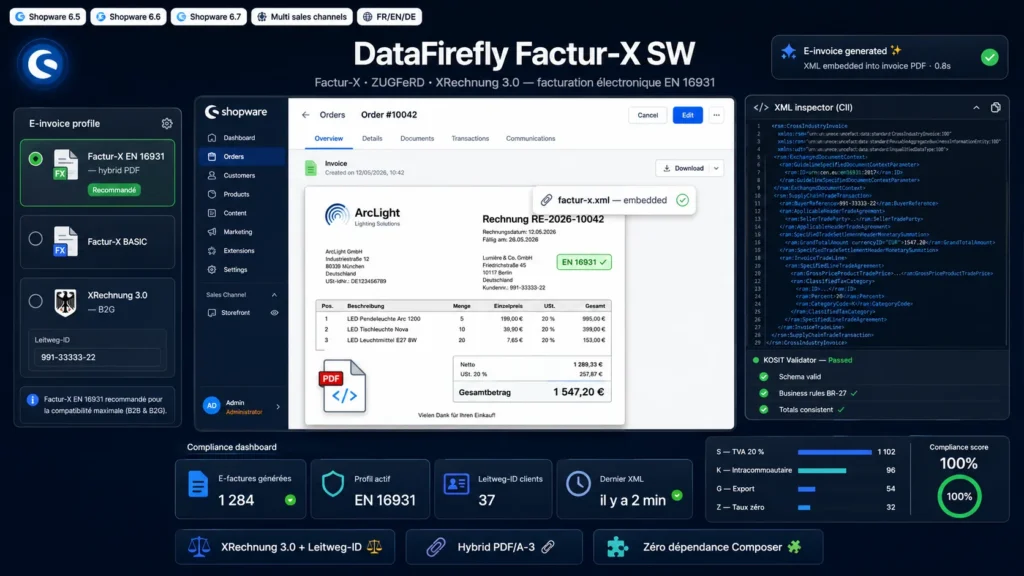Click the 100% compliance score ring
The height and width of the screenshot is (576, 1024).
pos(959,496)
